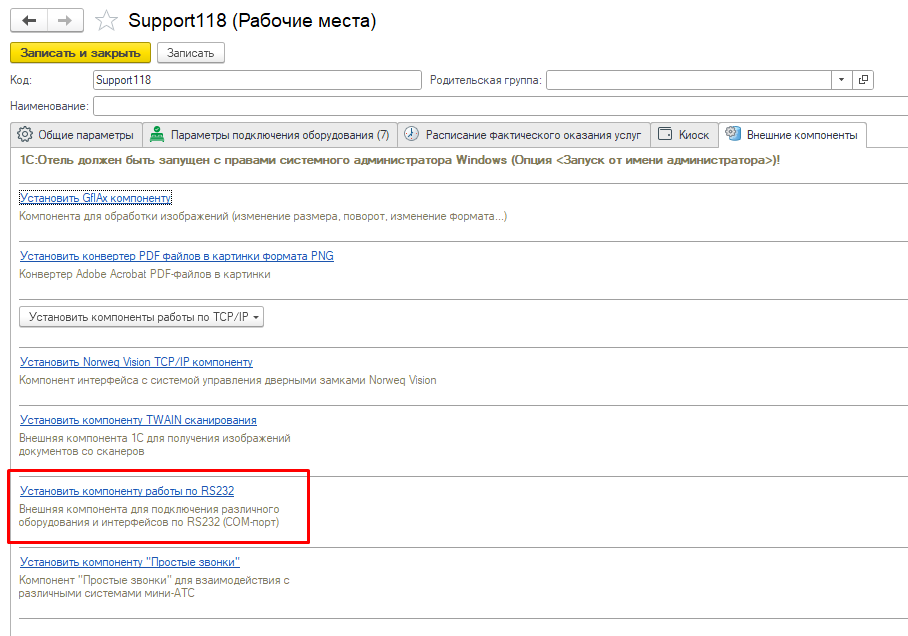Click the мини-АТС description text
Viewport: 908px width, 636px height.
tap(154, 587)
